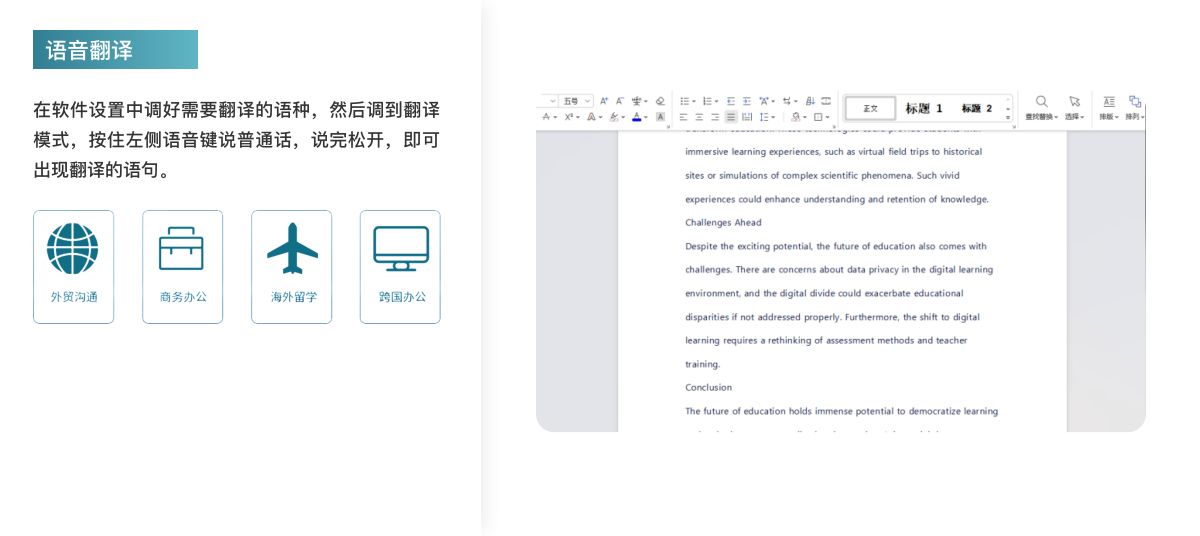Increase font size with A+ icon

(x=604, y=101)
